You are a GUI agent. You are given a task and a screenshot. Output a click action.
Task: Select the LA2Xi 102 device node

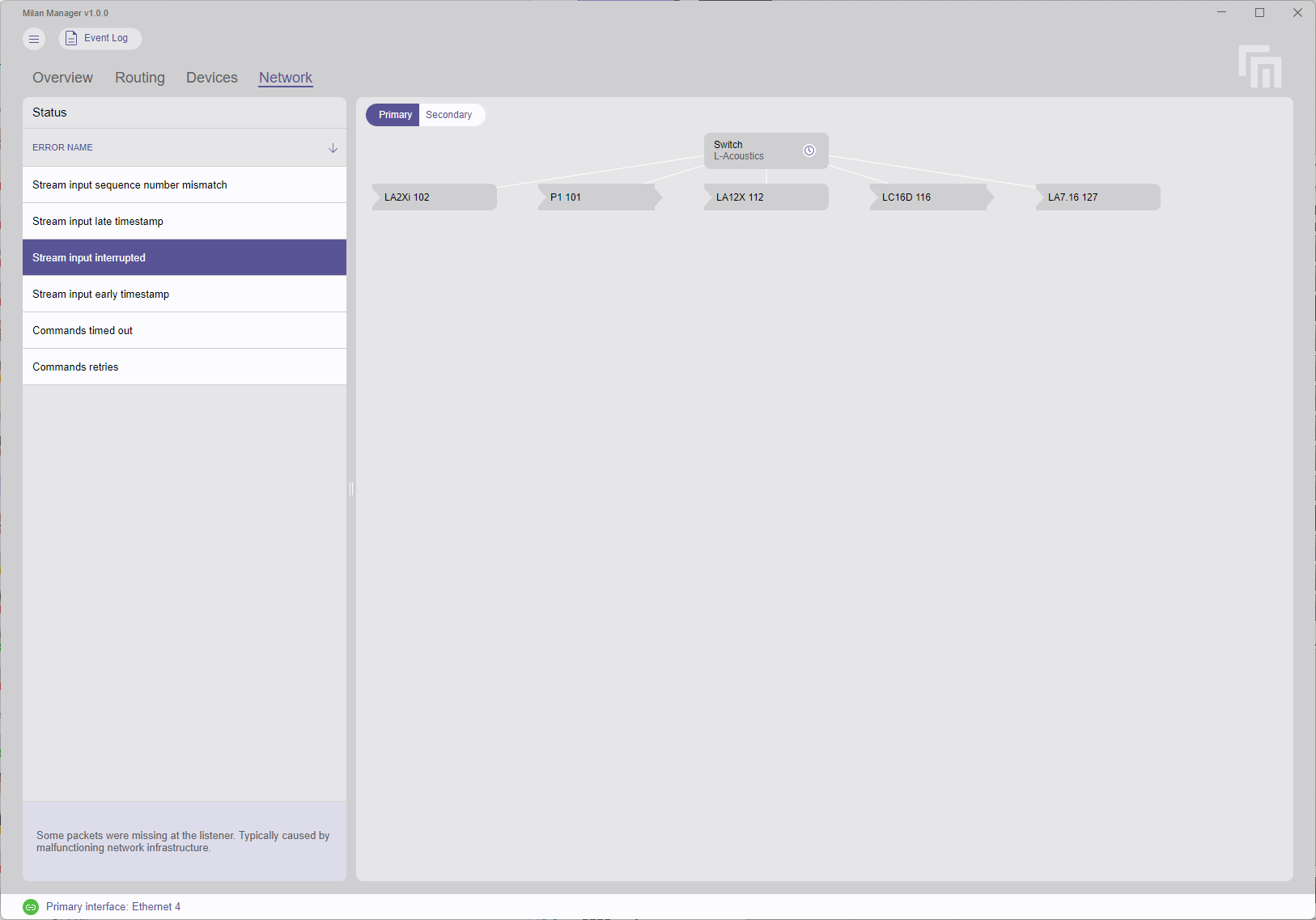click(x=434, y=197)
